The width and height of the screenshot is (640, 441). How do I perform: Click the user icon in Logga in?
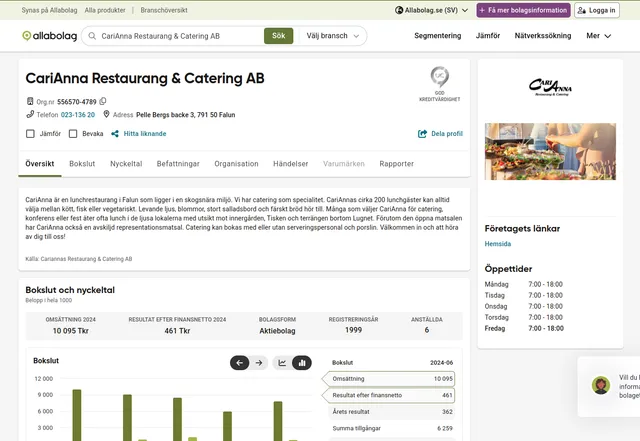click(582, 10)
